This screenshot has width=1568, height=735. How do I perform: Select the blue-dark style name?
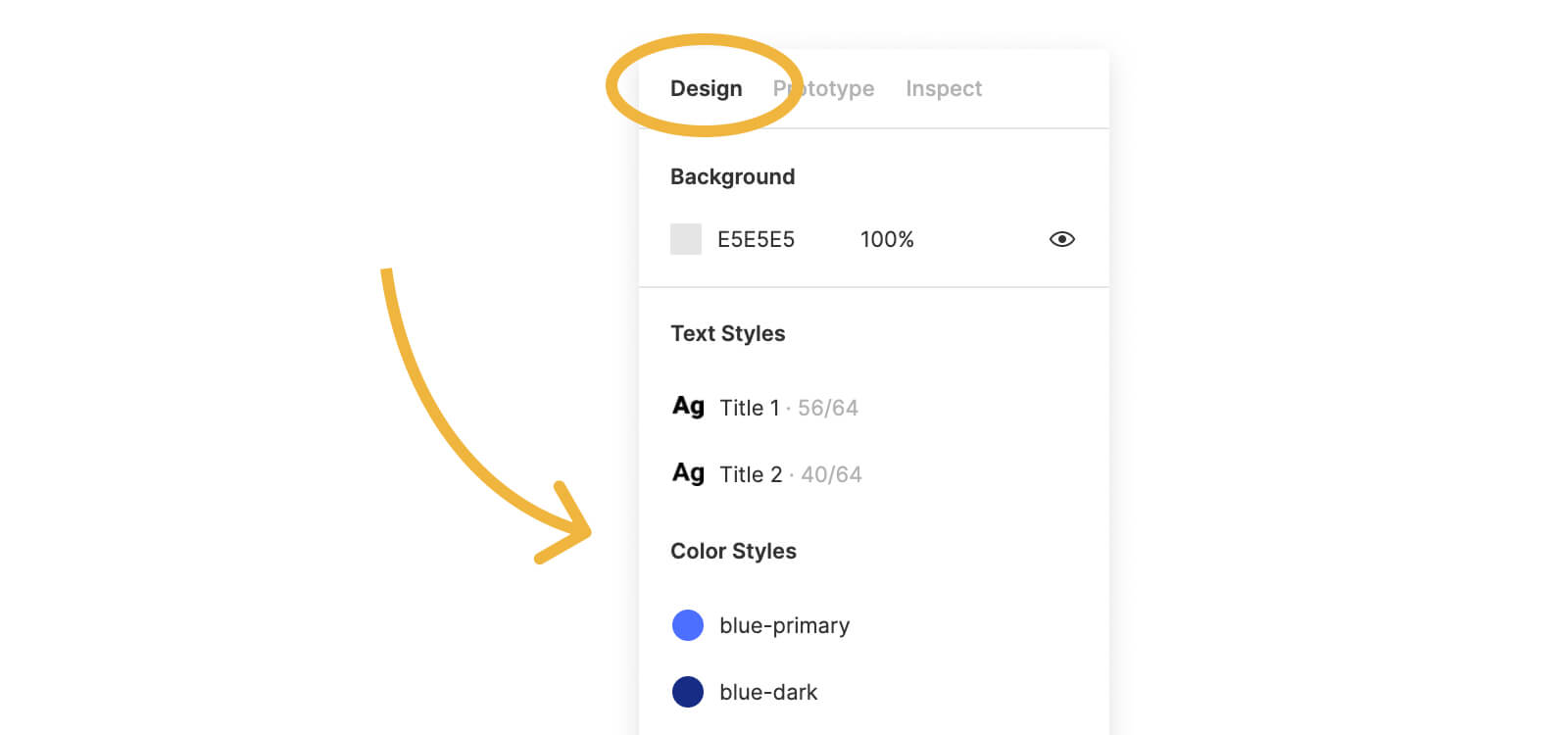click(x=768, y=692)
